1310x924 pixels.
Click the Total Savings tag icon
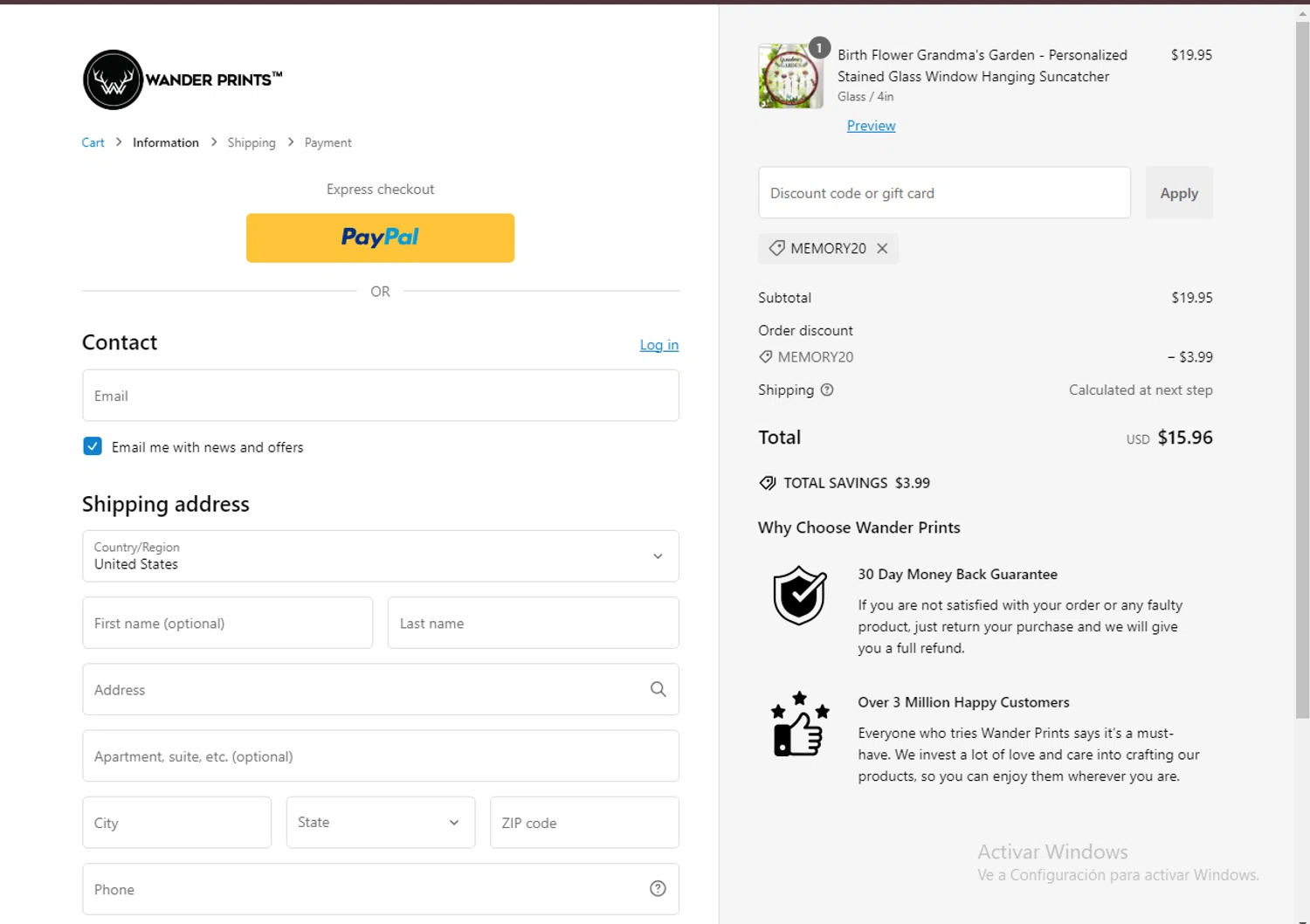pyautogui.click(x=768, y=483)
